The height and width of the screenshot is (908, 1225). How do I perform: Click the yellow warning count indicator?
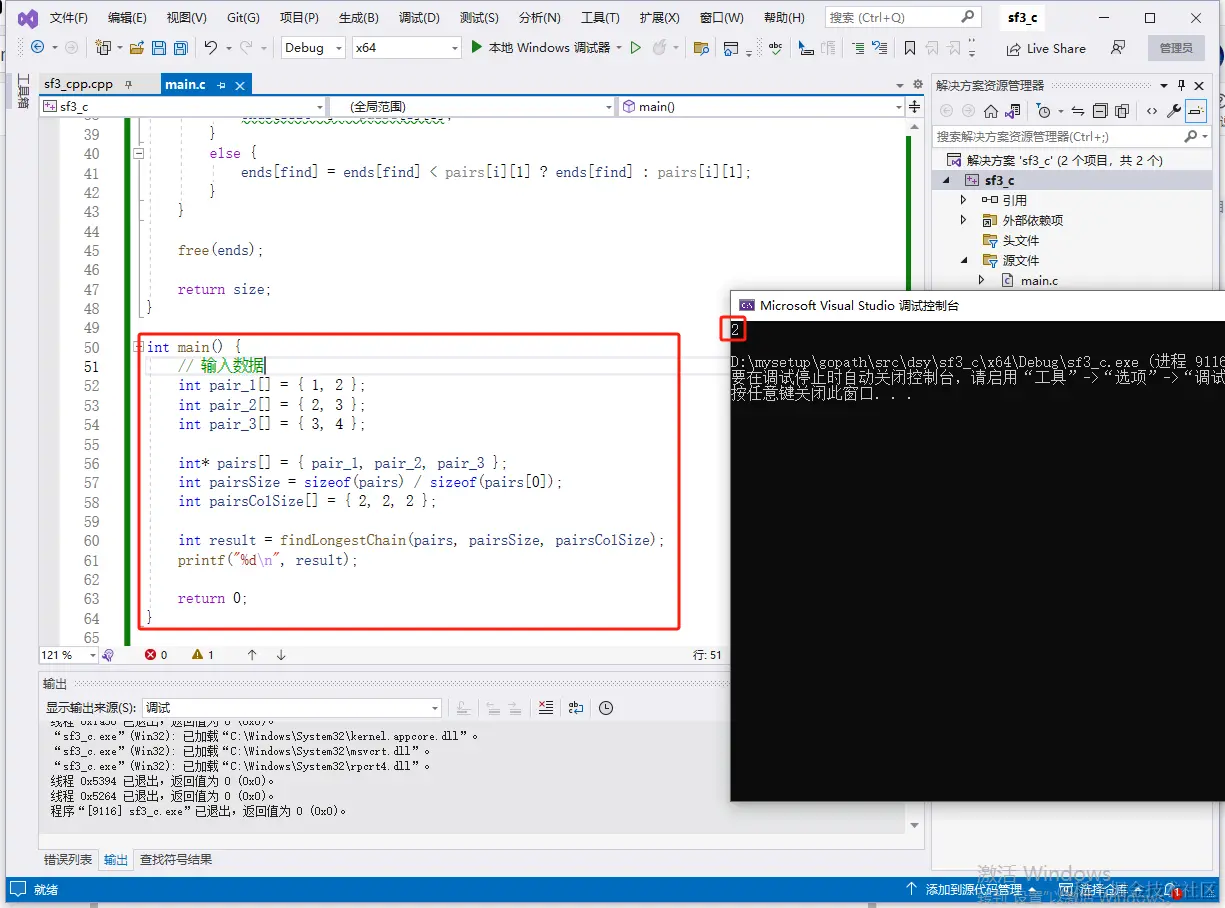[x=203, y=655]
